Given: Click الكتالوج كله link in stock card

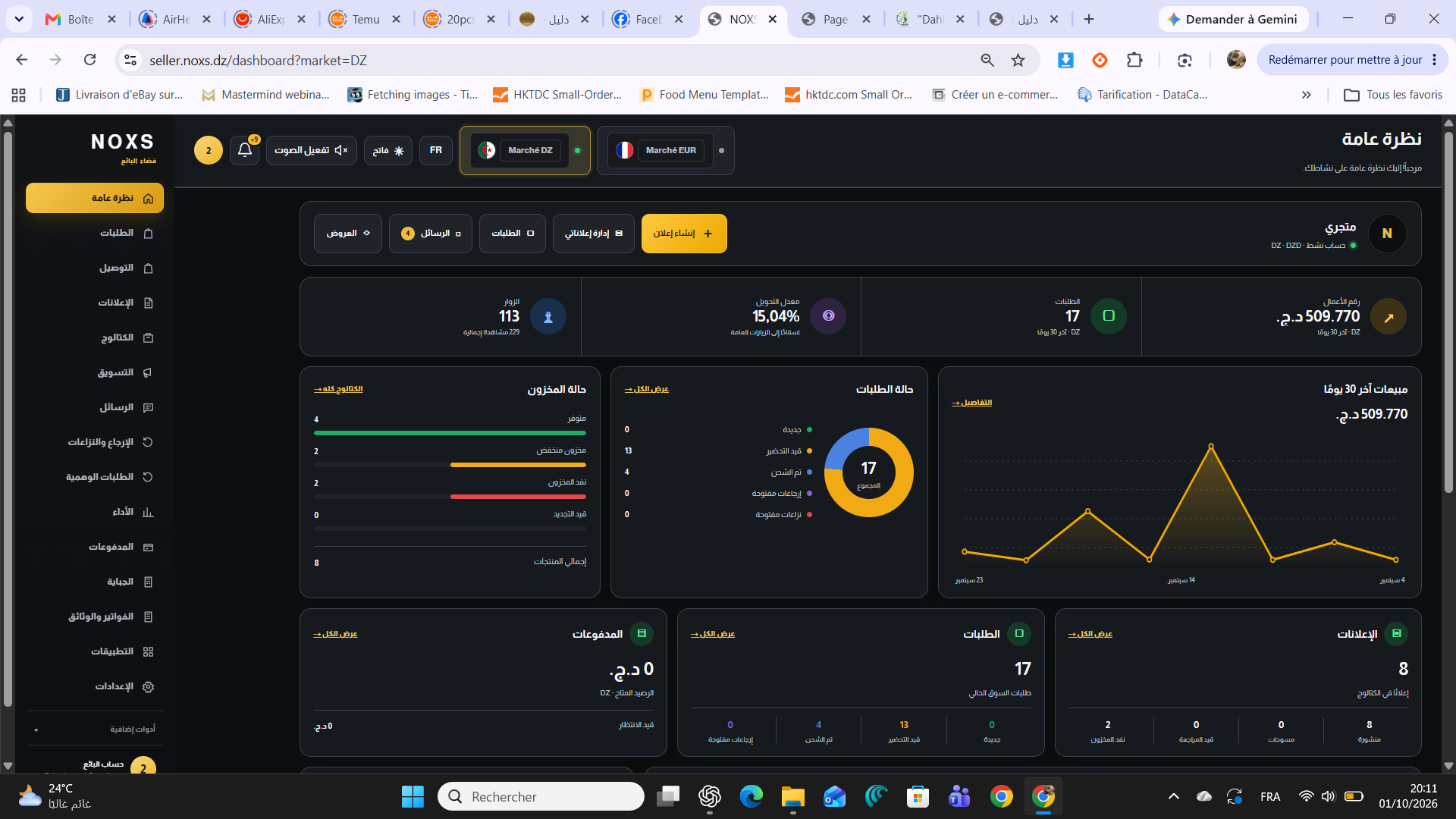Looking at the screenshot, I should point(338,389).
